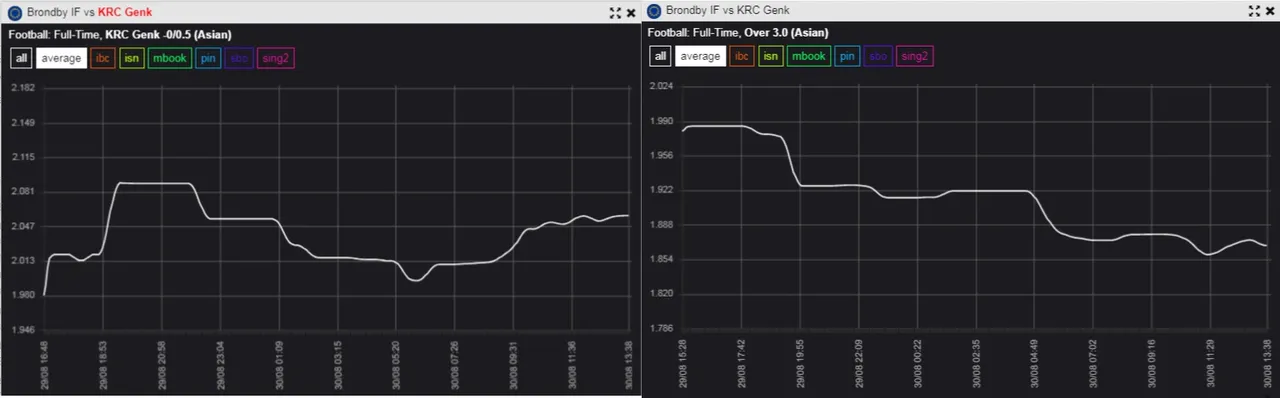Click the football icon in left window title bar
This screenshot has height=398, width=1280.
(15, 13)
